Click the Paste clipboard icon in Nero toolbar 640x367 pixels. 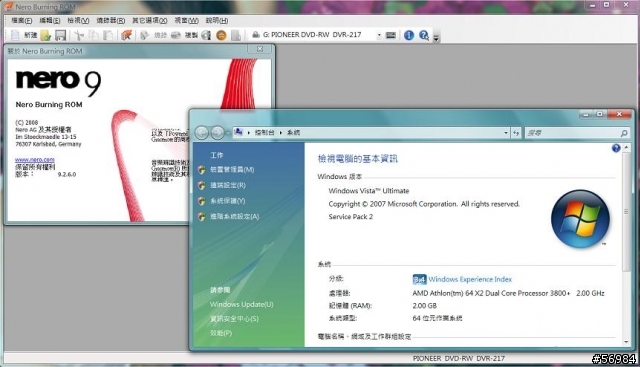coord(108,36)
